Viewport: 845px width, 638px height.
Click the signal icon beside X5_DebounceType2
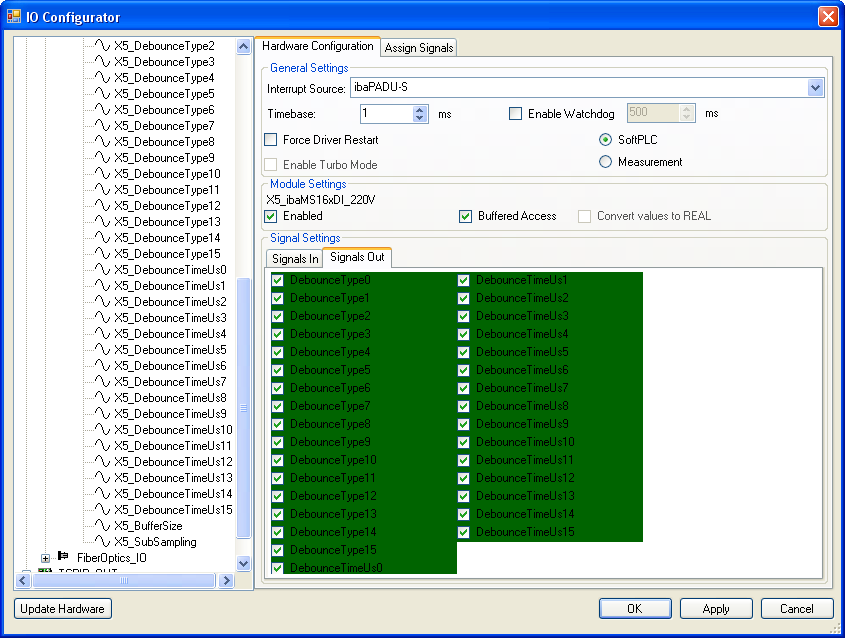tap(102, 46)
